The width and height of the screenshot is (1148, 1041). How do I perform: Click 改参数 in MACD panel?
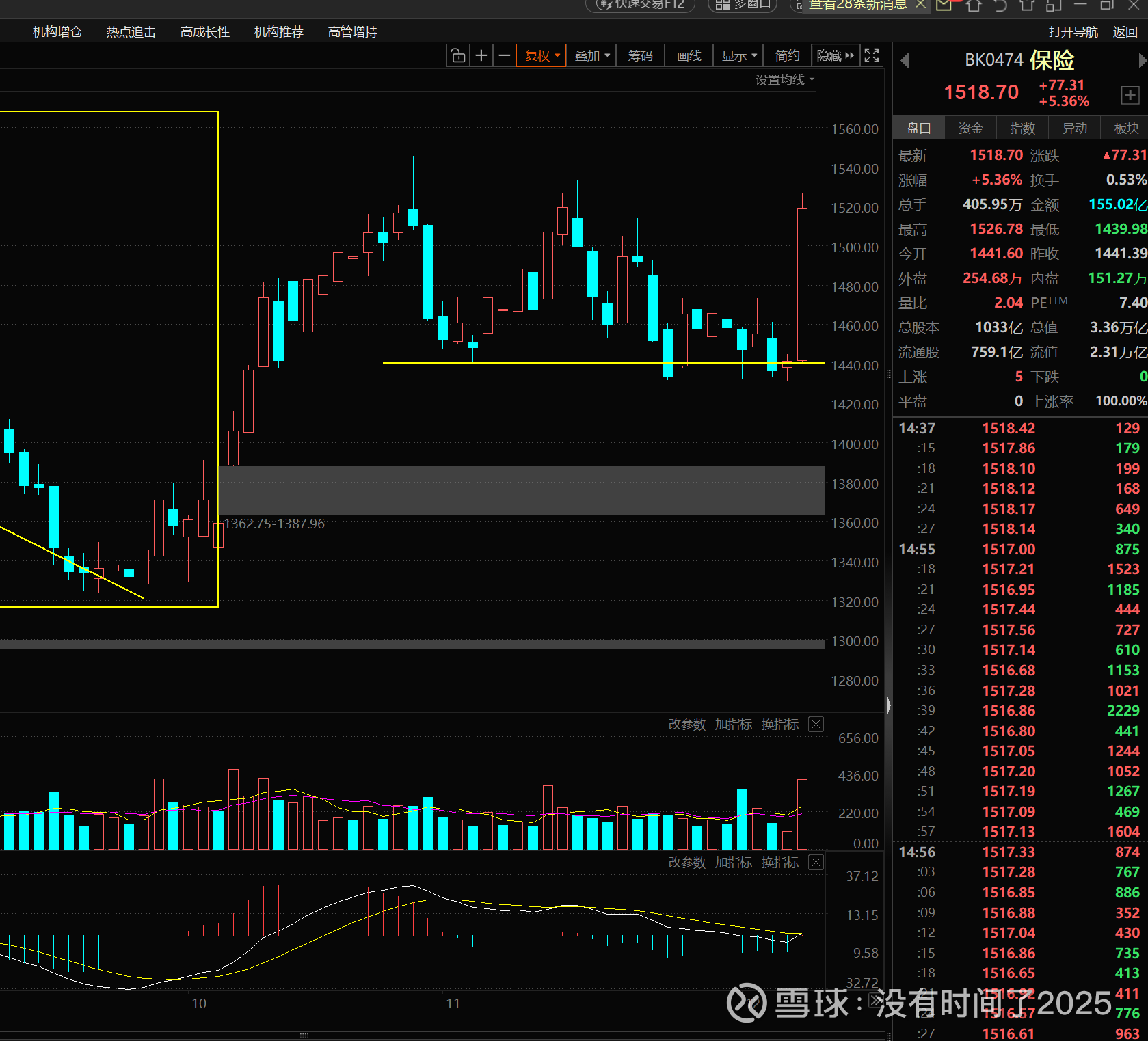tap(686, 863)
